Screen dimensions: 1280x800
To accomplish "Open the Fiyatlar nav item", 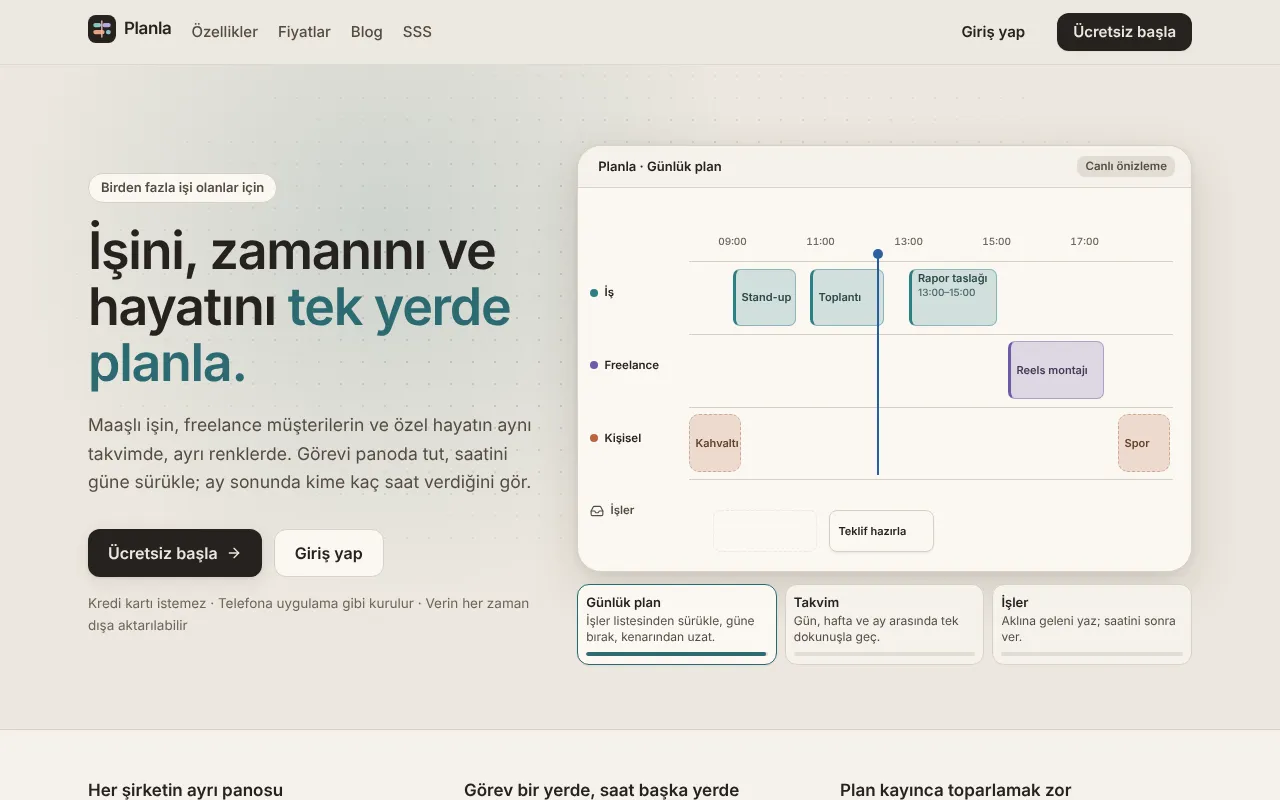I will [304, 32].
